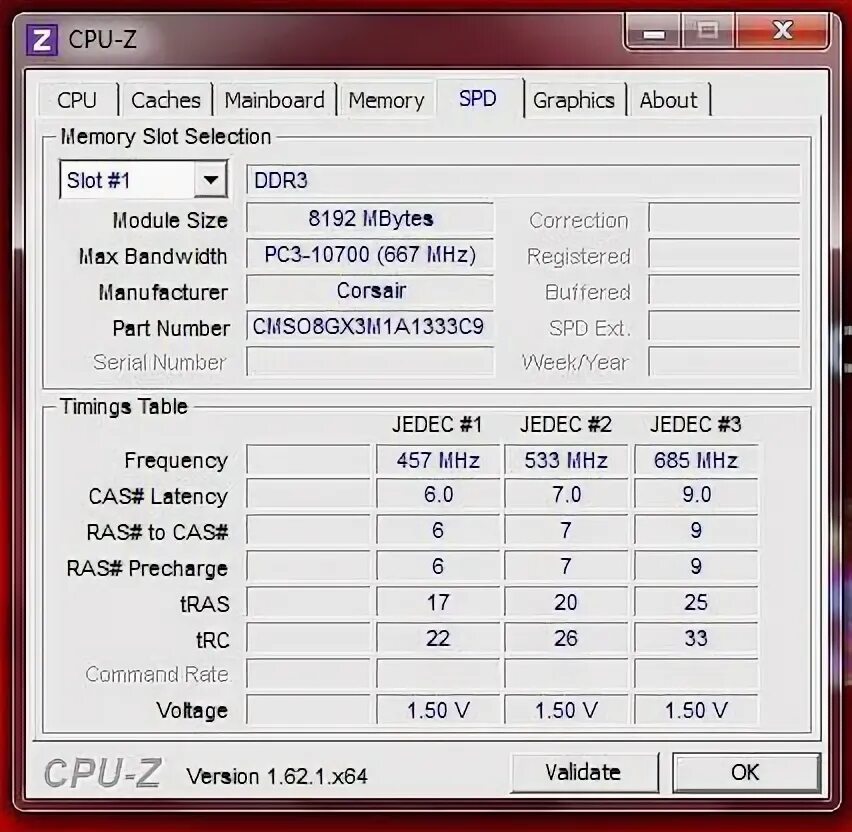Click the Part Number label

click(171, 328)
